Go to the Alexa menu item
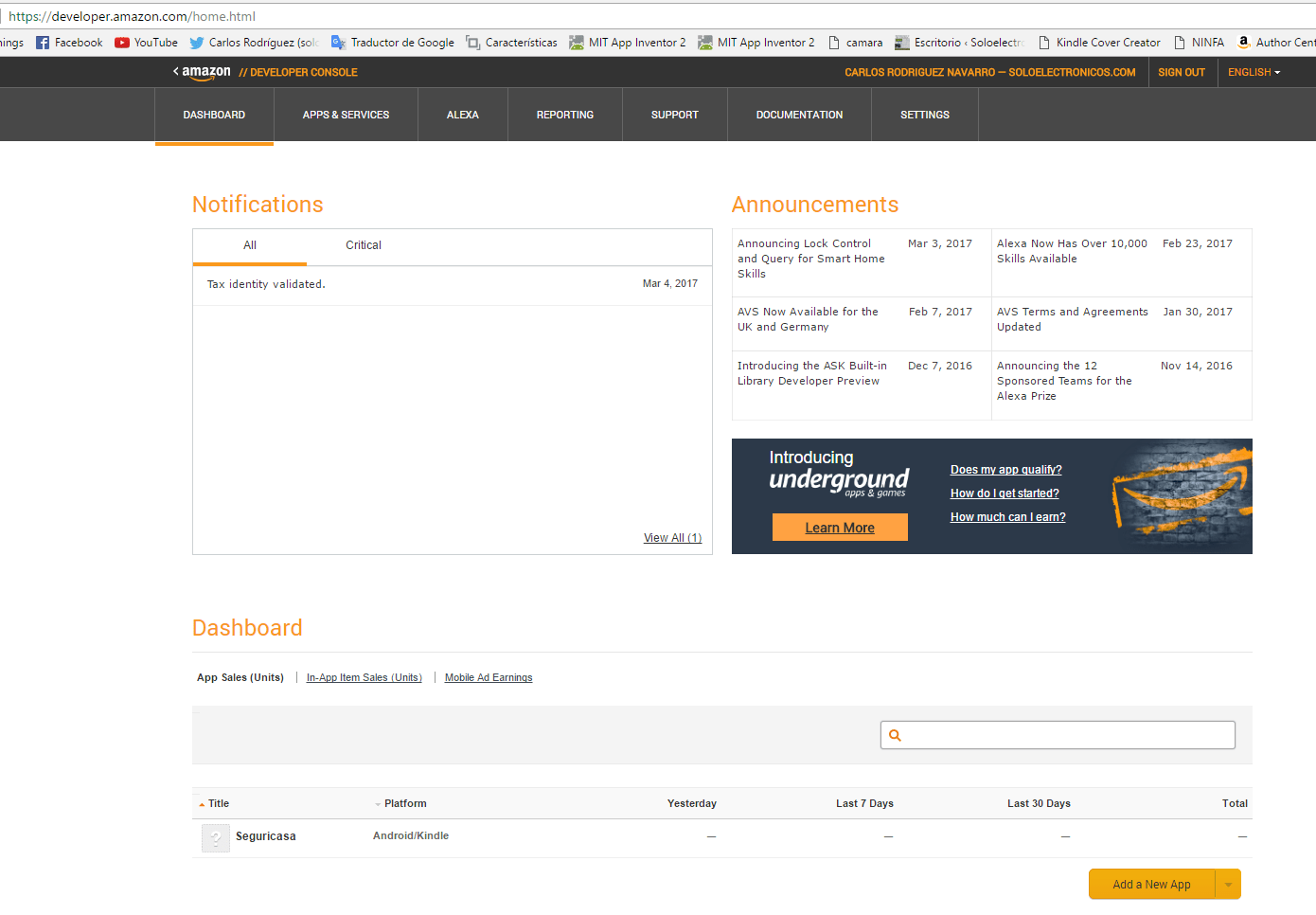1316x915 pixels. pyautogui.click(x=462, y=115)
